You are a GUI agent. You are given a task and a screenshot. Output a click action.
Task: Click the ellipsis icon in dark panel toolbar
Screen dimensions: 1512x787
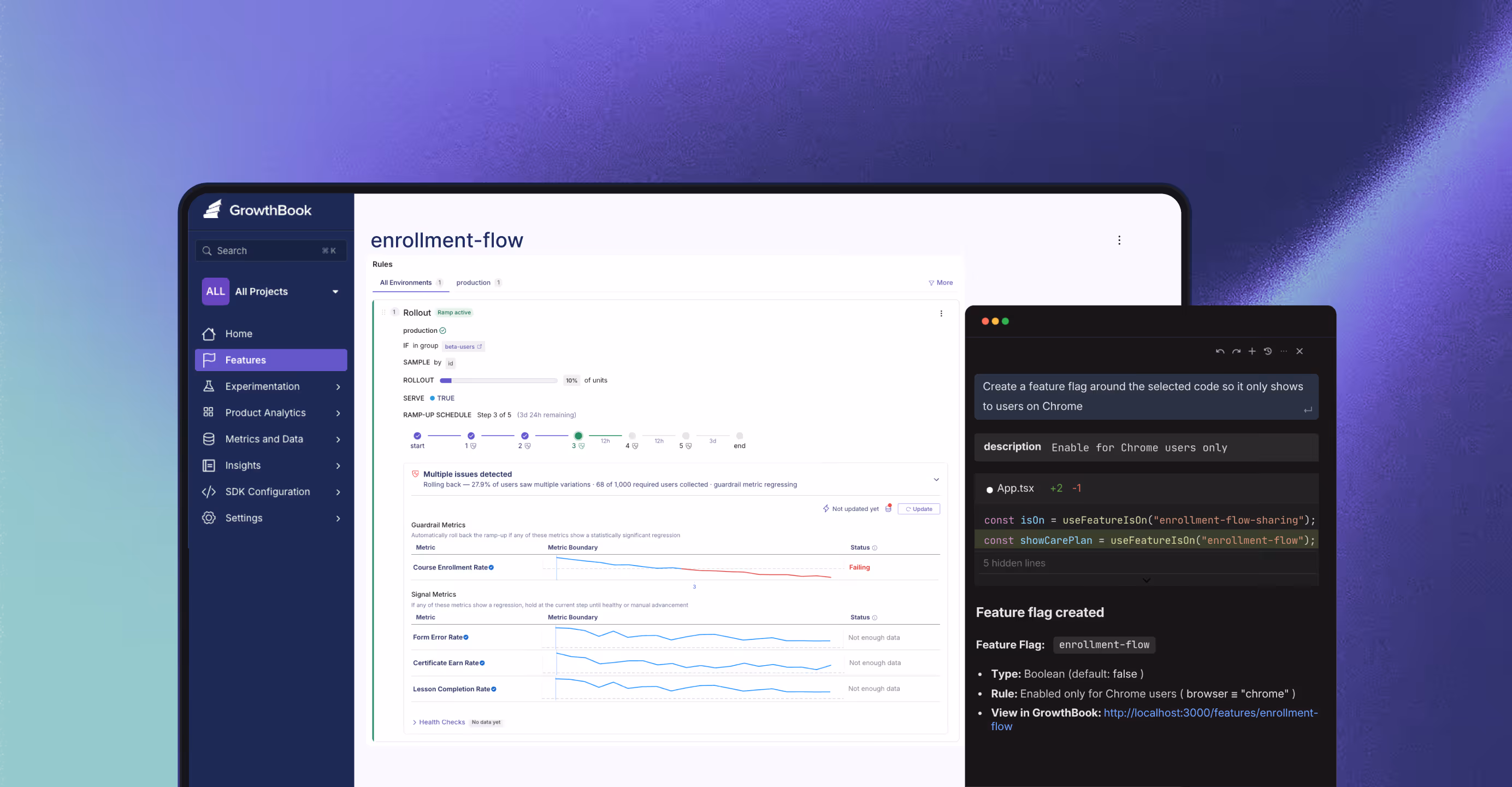[x=1284, y=351]
